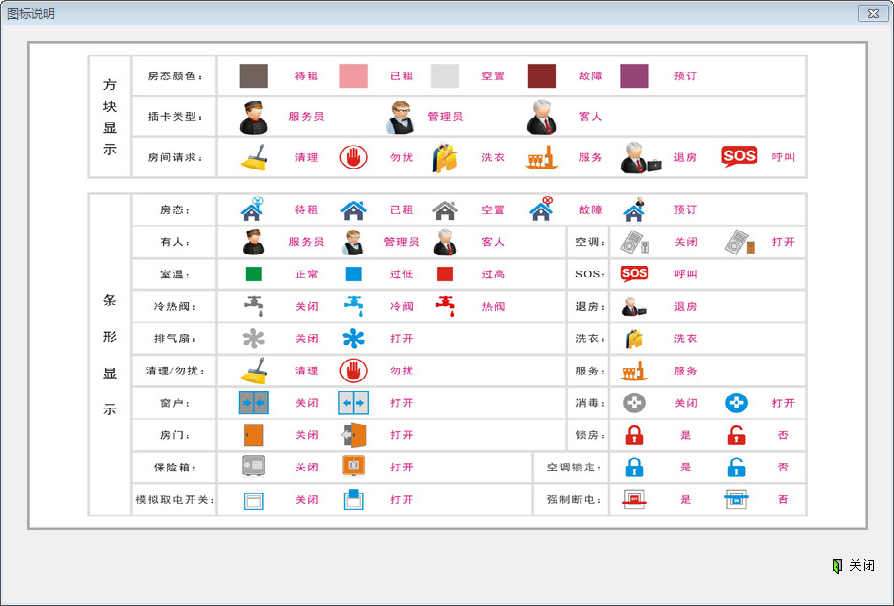Viewport: 894px width, 606px height.
Task: Click the unlocked blue padlock for 空调锁定
Action: click(x=736, y=467)
